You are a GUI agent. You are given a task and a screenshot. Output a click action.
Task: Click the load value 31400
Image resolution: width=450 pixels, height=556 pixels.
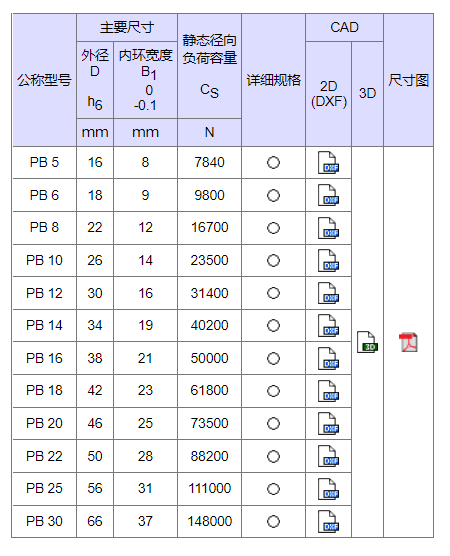coord(210,293)
